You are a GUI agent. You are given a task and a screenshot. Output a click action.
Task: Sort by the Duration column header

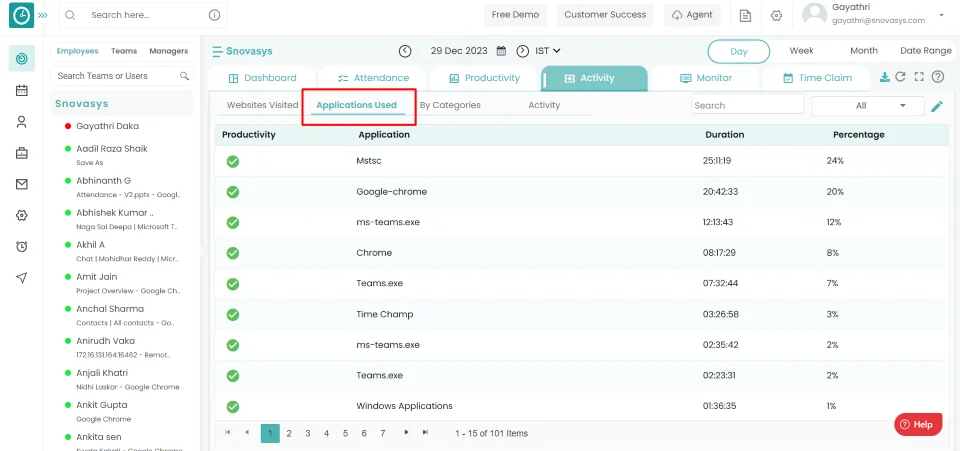724,135
